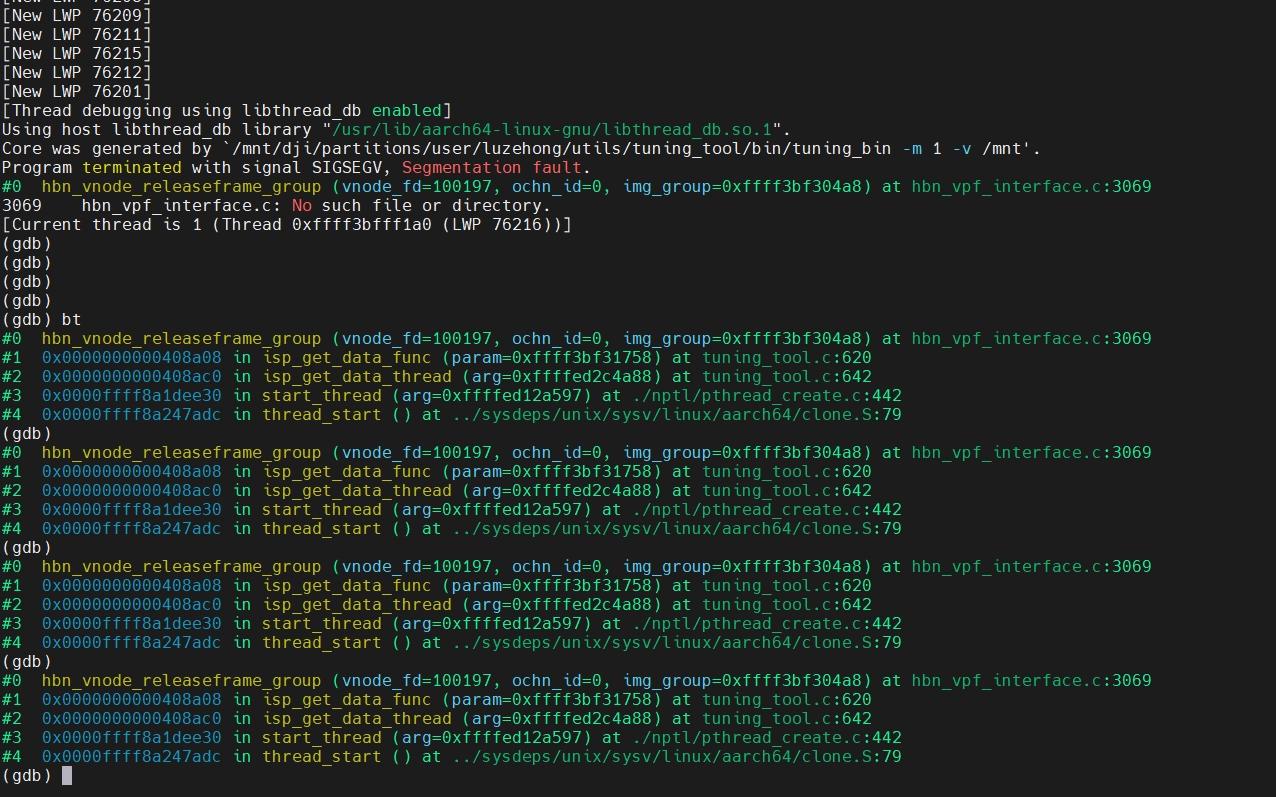Click isp_get_data_func in the last backtrace
The height and width of the screenshot is (797, 1276).
pyautogui.click(x=346, y=700)
